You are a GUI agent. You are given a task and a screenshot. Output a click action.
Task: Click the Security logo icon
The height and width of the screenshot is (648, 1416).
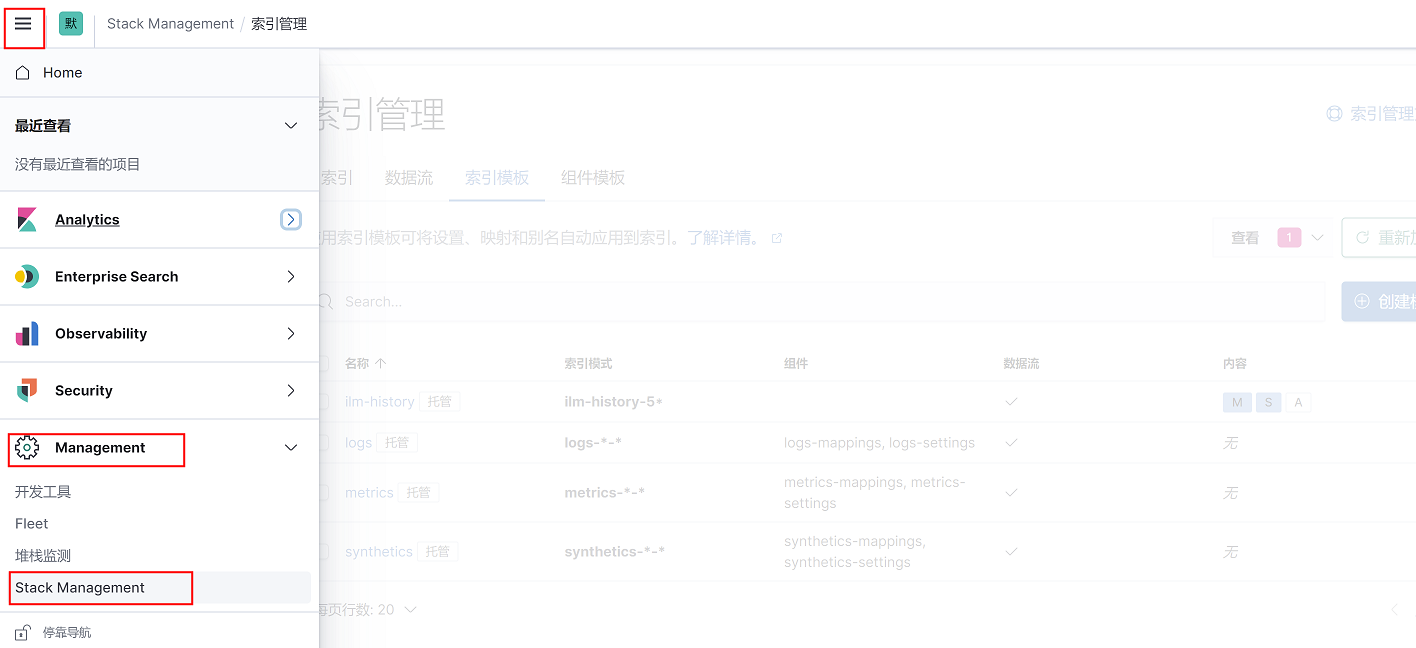tap(27, 391)
